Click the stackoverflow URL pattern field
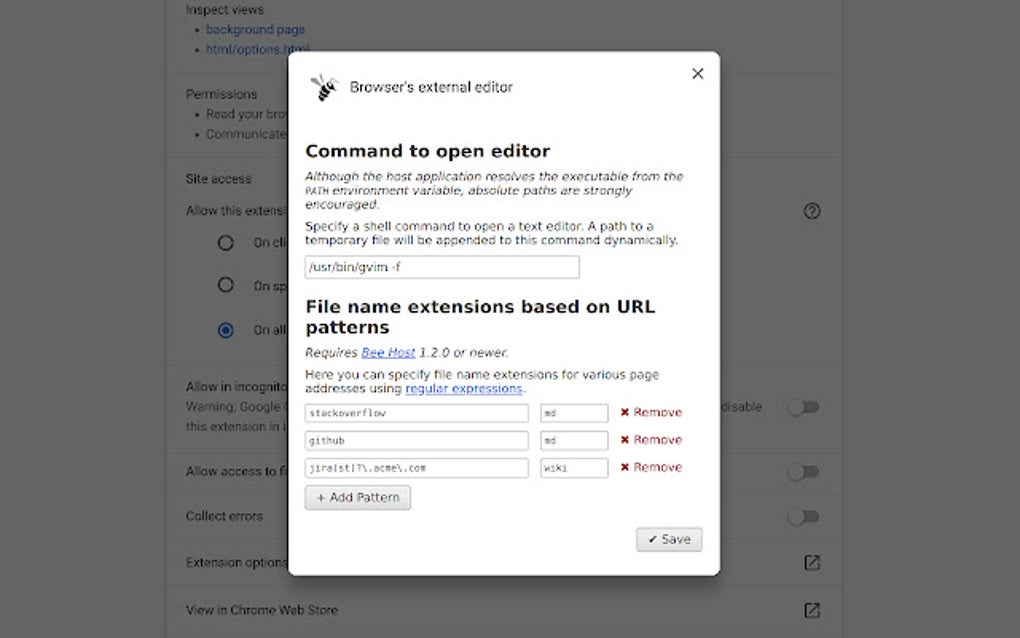This screenshot has width=1020, height=638. (416, 413)
